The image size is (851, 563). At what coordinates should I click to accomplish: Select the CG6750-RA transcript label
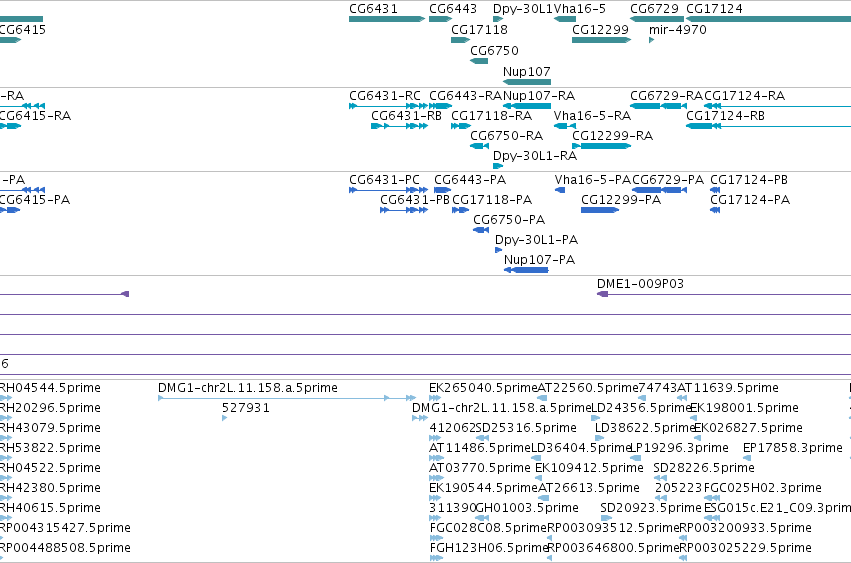506,136
